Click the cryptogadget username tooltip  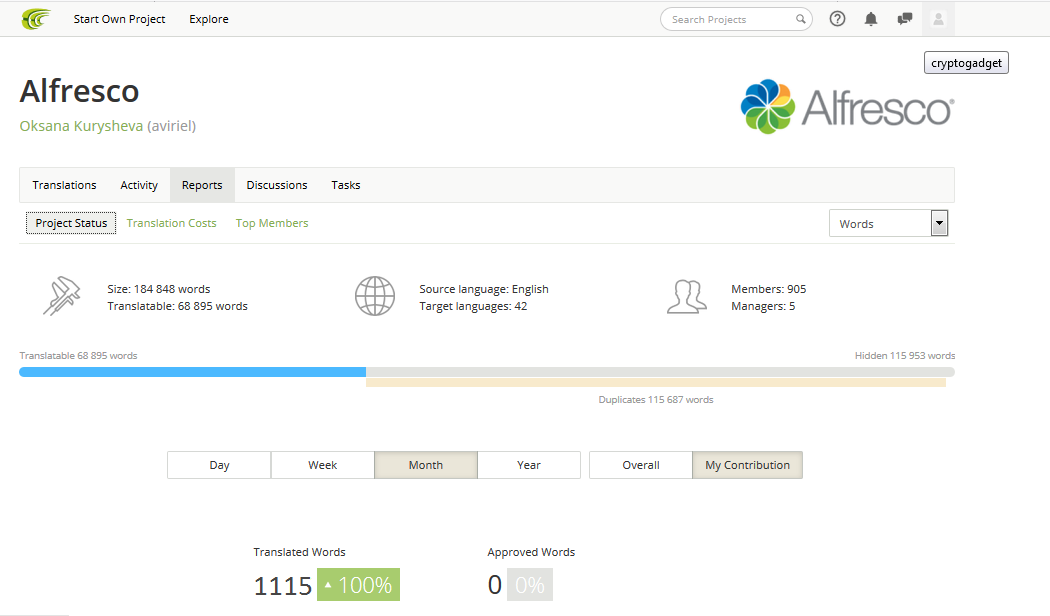[x=966, y=63]
